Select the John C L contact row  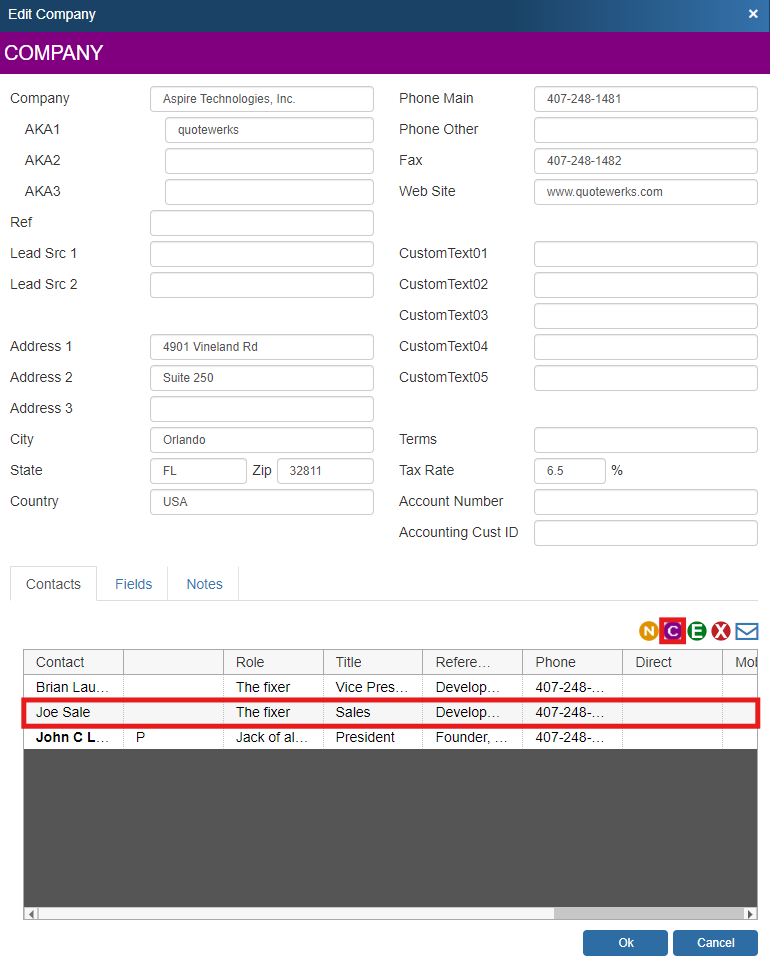[73, 737]
